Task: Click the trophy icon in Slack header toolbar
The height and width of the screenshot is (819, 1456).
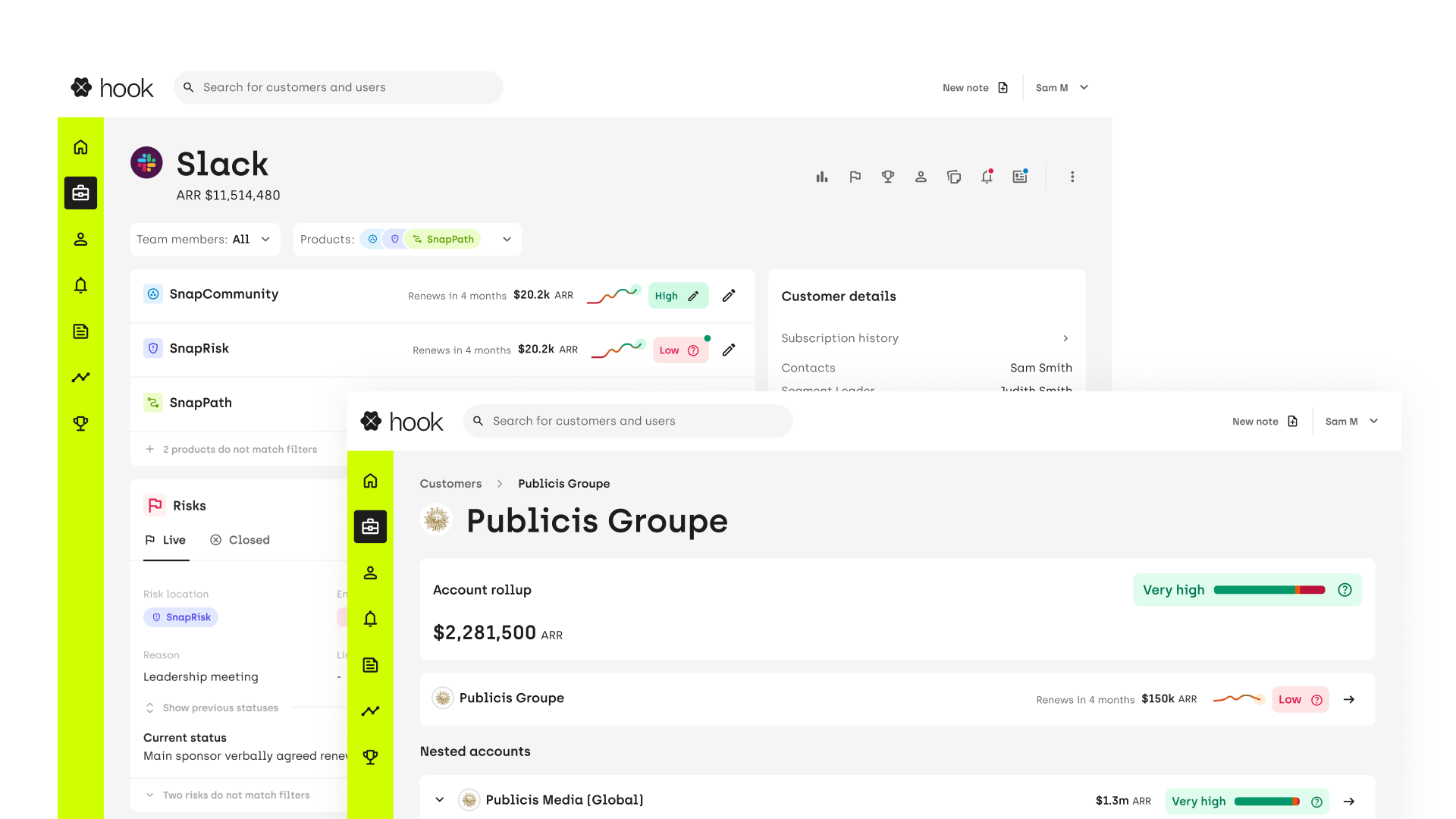Action: tap(888, 177)
